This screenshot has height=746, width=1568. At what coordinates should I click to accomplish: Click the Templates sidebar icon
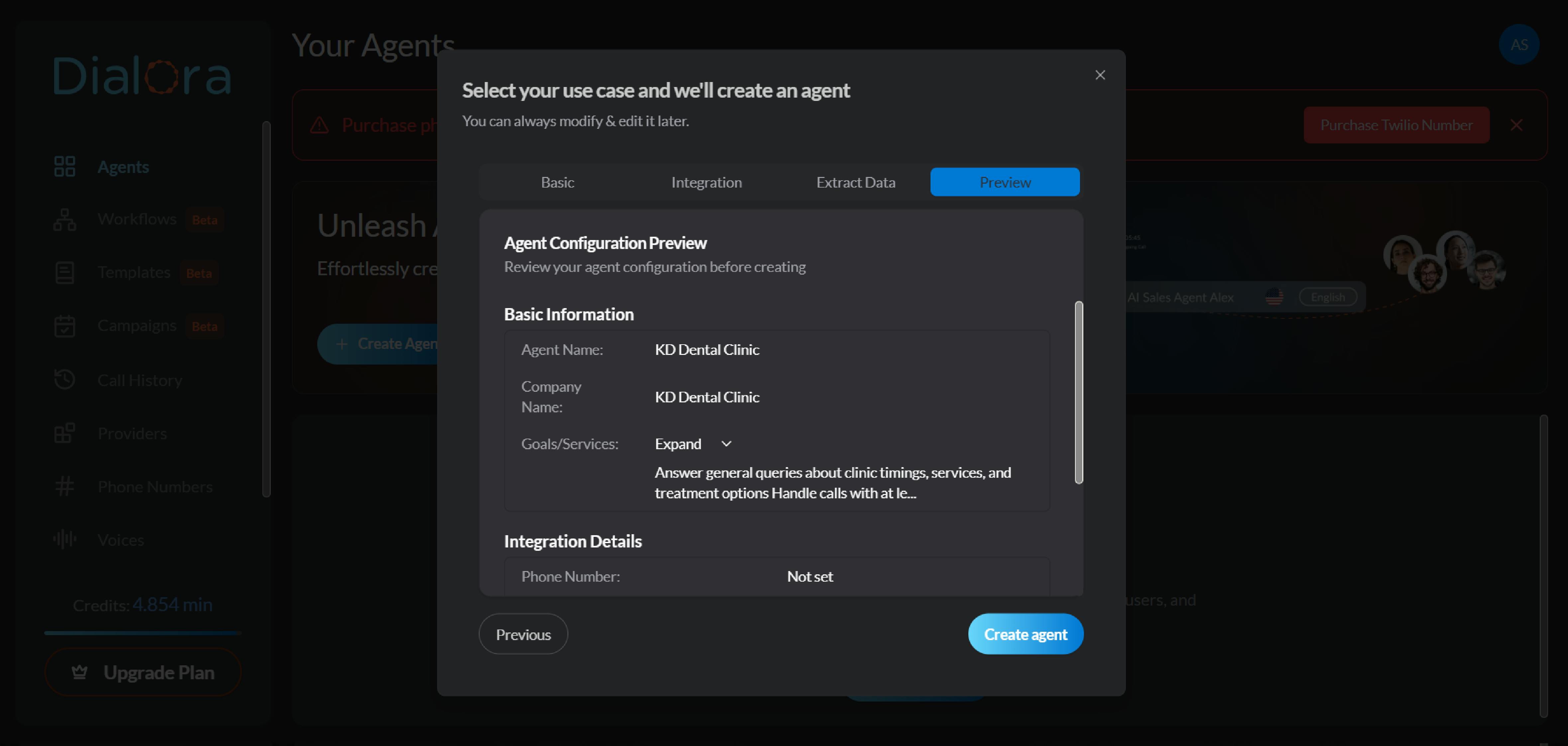click(64, 272)
